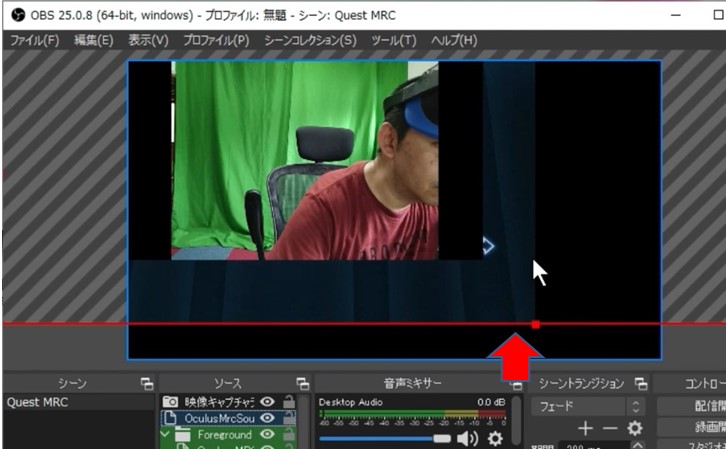Remove the transition with the minus icon

tap(610, 428)
